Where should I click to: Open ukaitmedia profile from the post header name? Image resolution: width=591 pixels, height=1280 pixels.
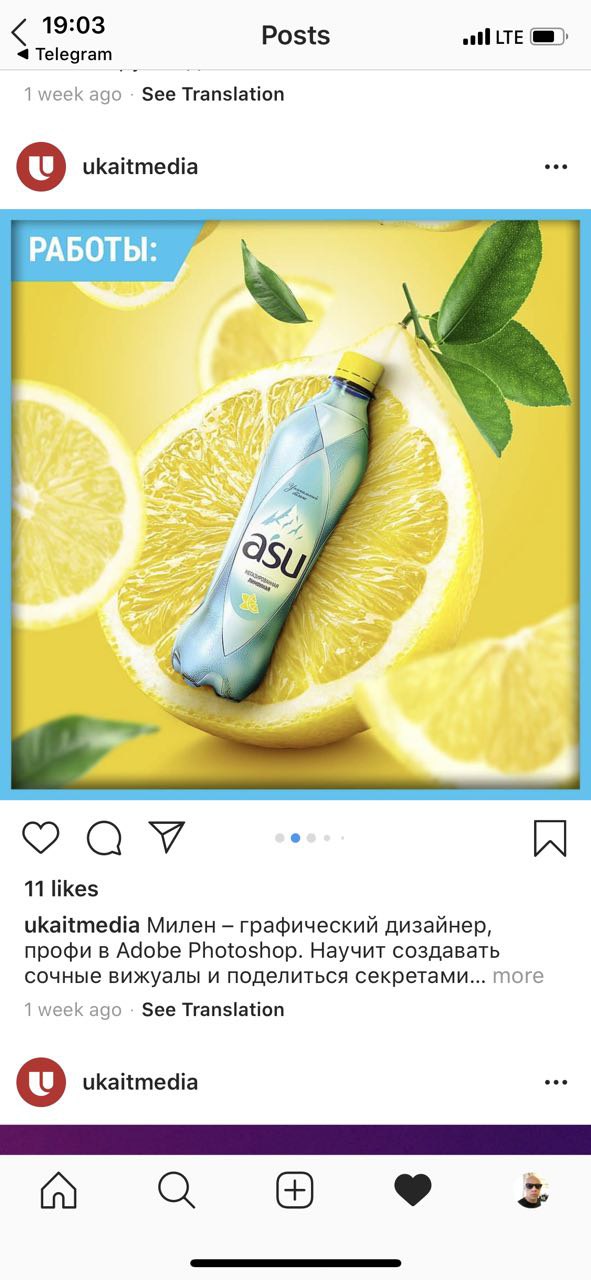click(x=140, y=167)
